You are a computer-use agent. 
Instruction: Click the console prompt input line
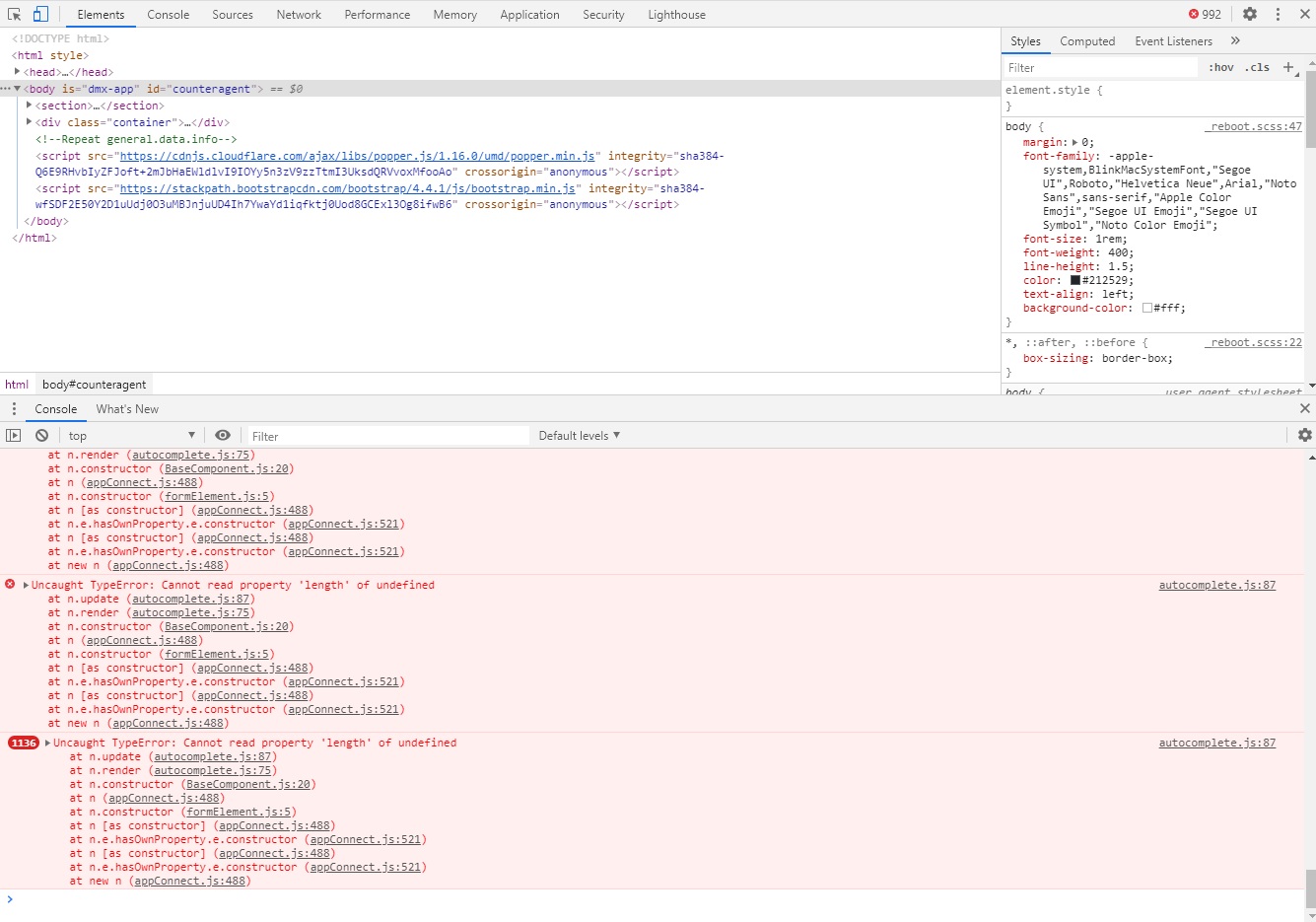pyautogui.click(x=656, y=899)
